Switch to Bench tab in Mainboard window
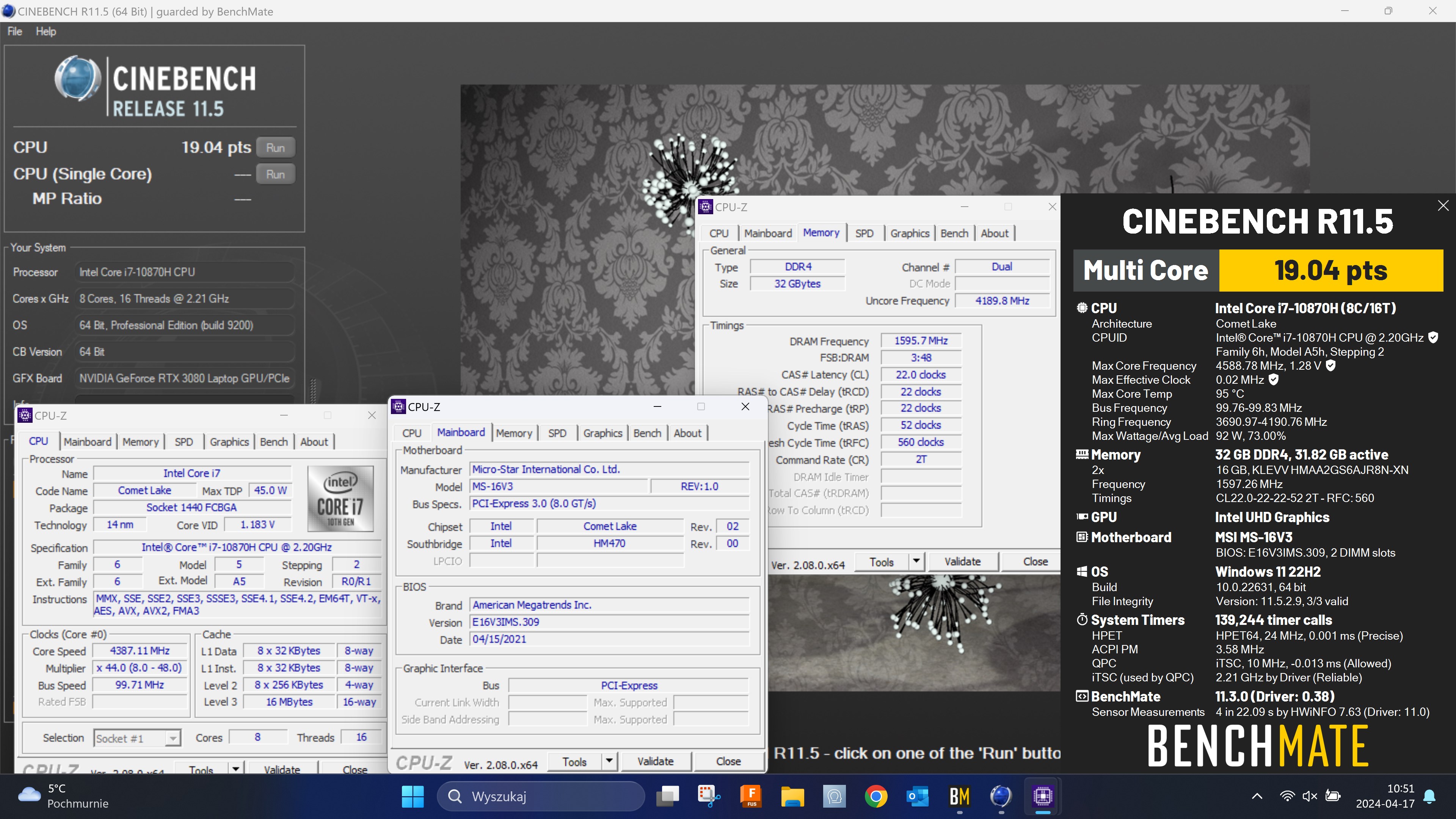1456x819 pixels. (647, 433)
